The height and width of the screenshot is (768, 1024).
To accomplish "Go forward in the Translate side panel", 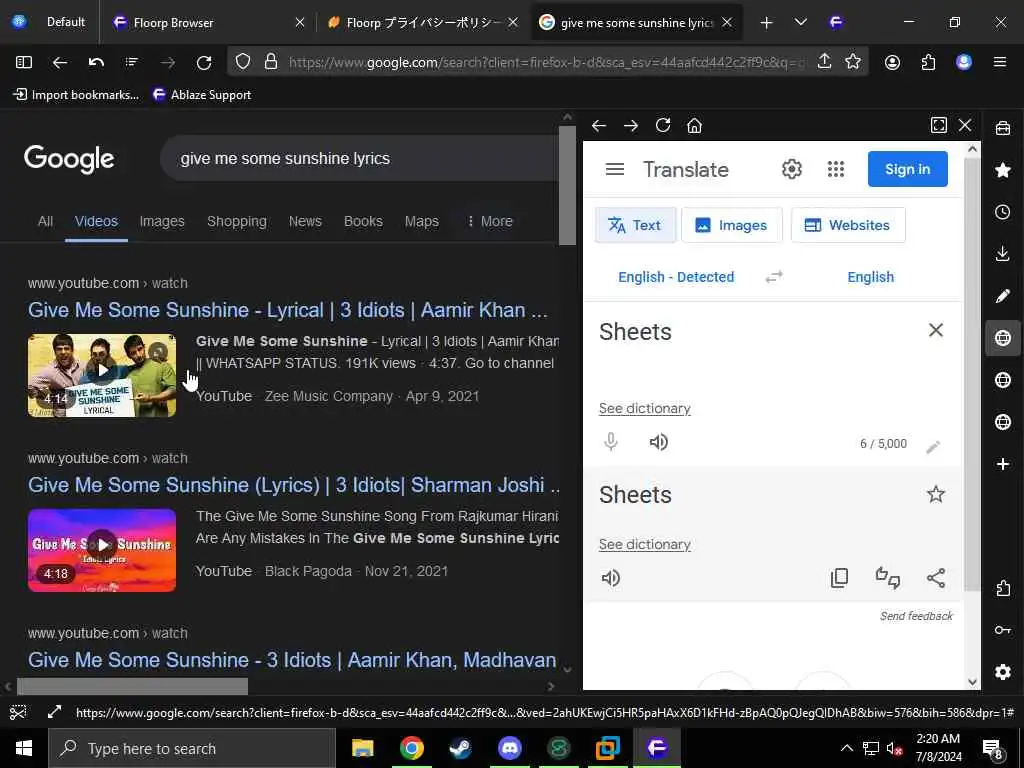I will click(x=631, y=125).
